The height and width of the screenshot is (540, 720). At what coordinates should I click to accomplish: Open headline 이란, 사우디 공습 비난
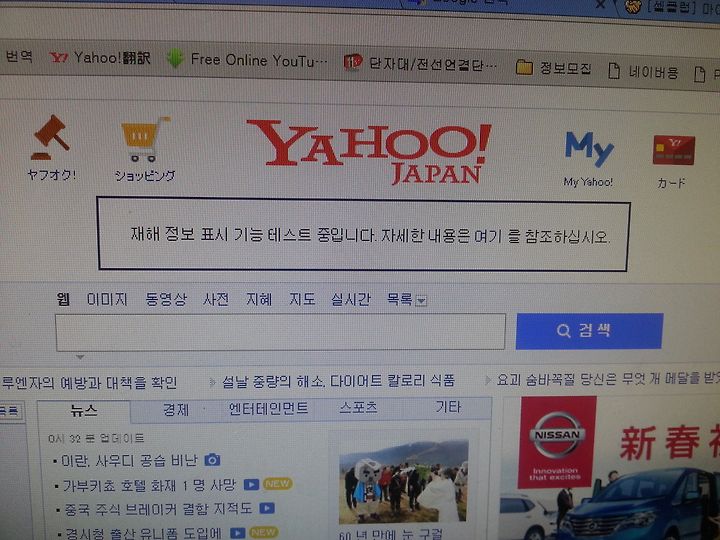click(129, 460)
